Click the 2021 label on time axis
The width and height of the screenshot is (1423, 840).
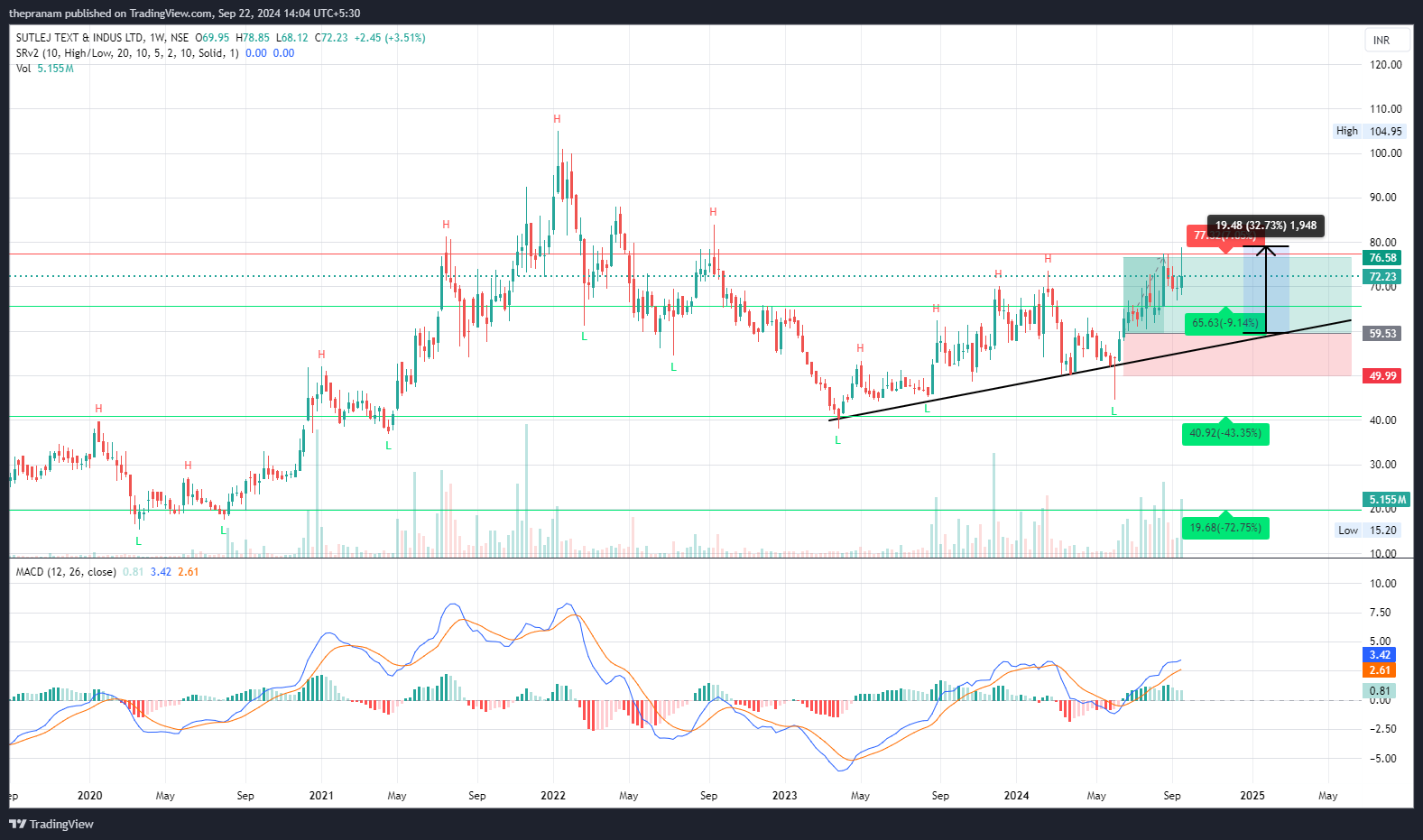click(x=321, y=796)
